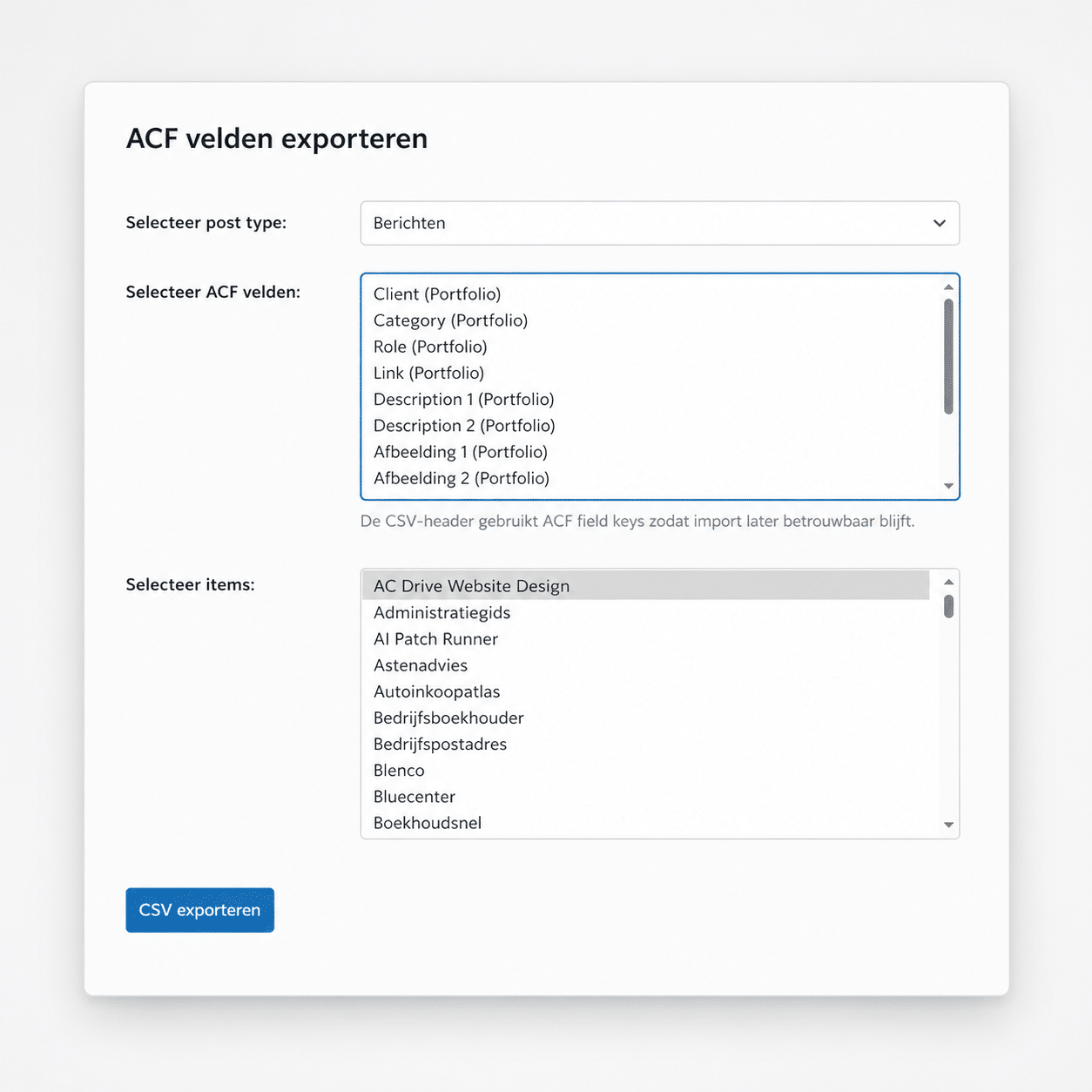Pick Description 2 (Portfolio) field
Screen dimensions: 1092x1092
click(464, 426)
